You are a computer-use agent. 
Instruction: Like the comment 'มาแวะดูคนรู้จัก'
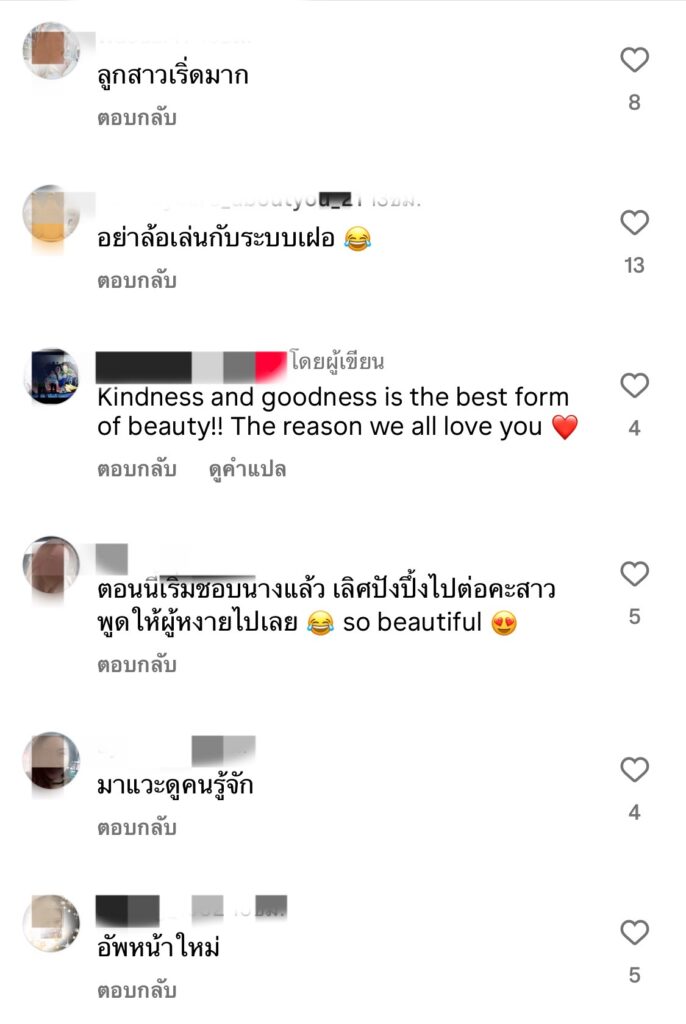coord(634,769)
